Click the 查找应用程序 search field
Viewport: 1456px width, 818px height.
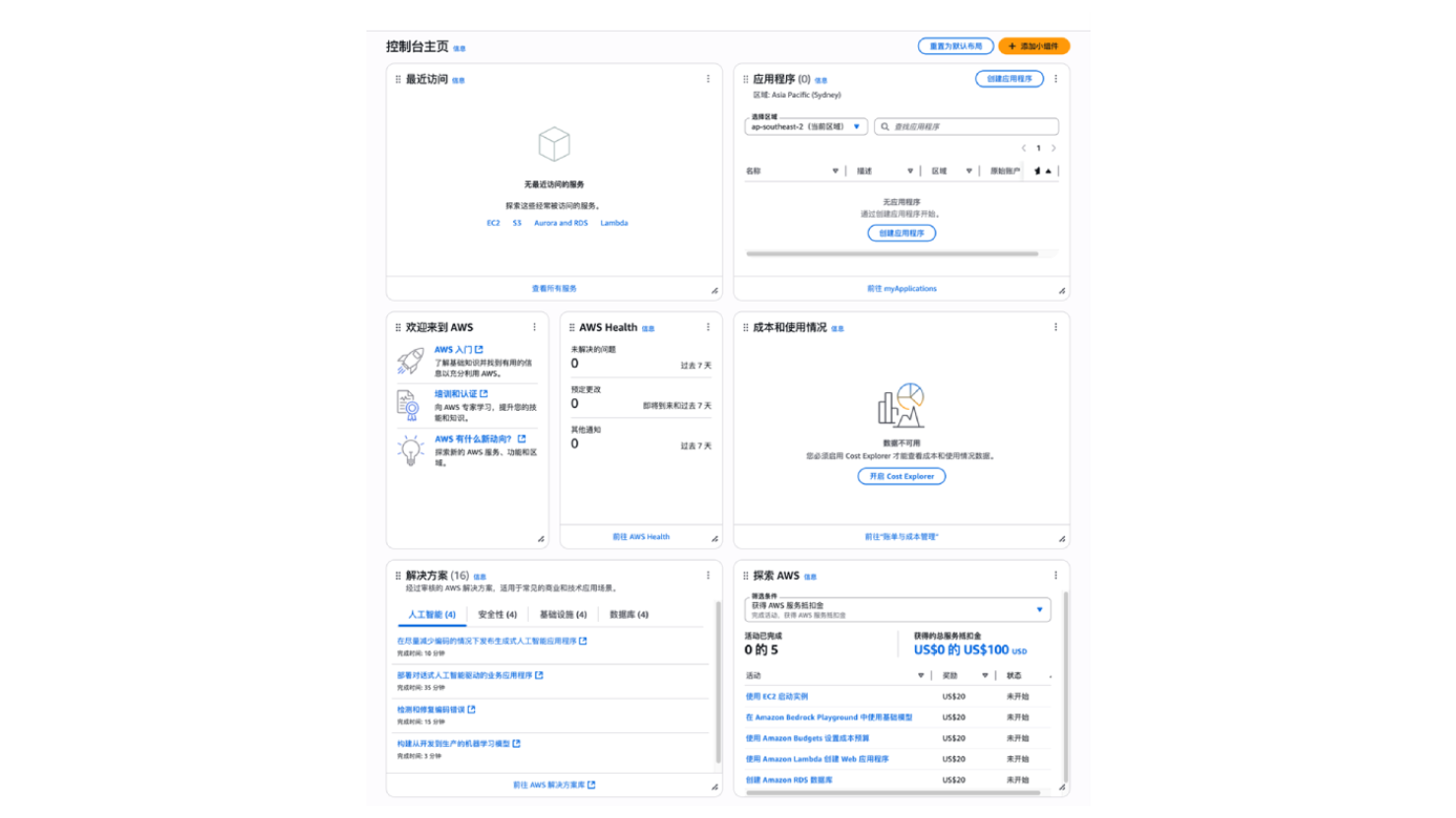click(966, 127)
